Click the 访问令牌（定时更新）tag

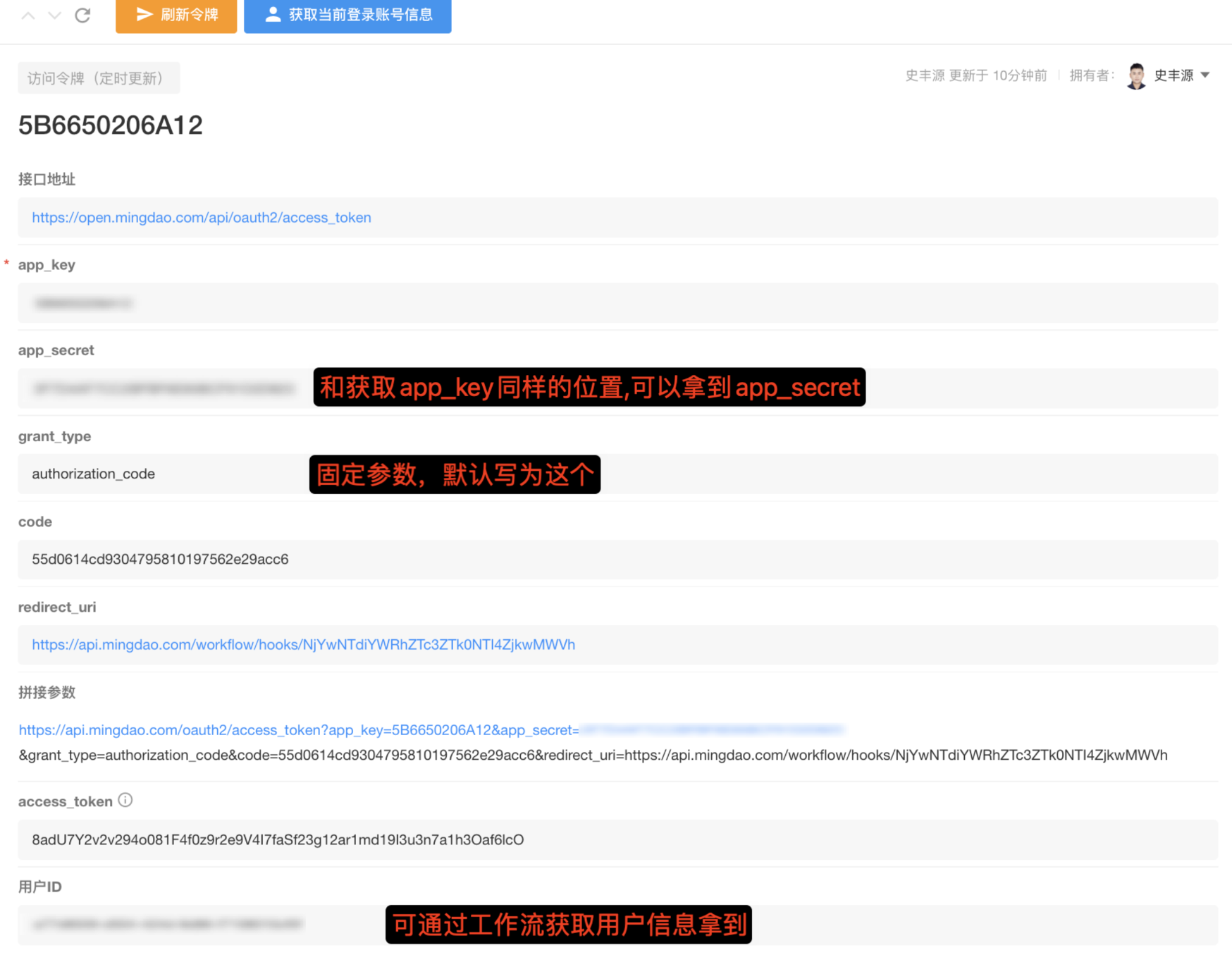tap(99, 78)
